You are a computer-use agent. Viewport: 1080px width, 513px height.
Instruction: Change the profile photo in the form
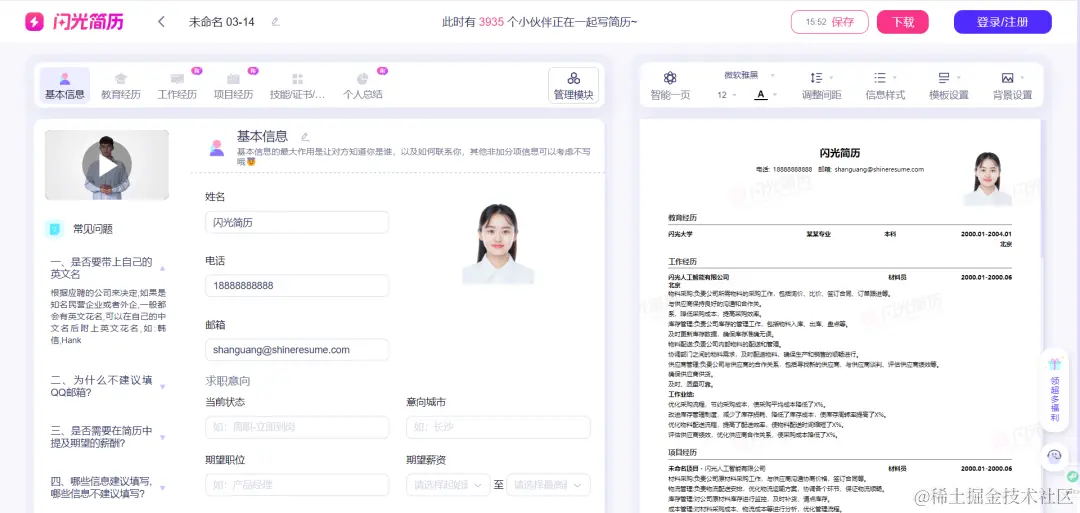498,244
